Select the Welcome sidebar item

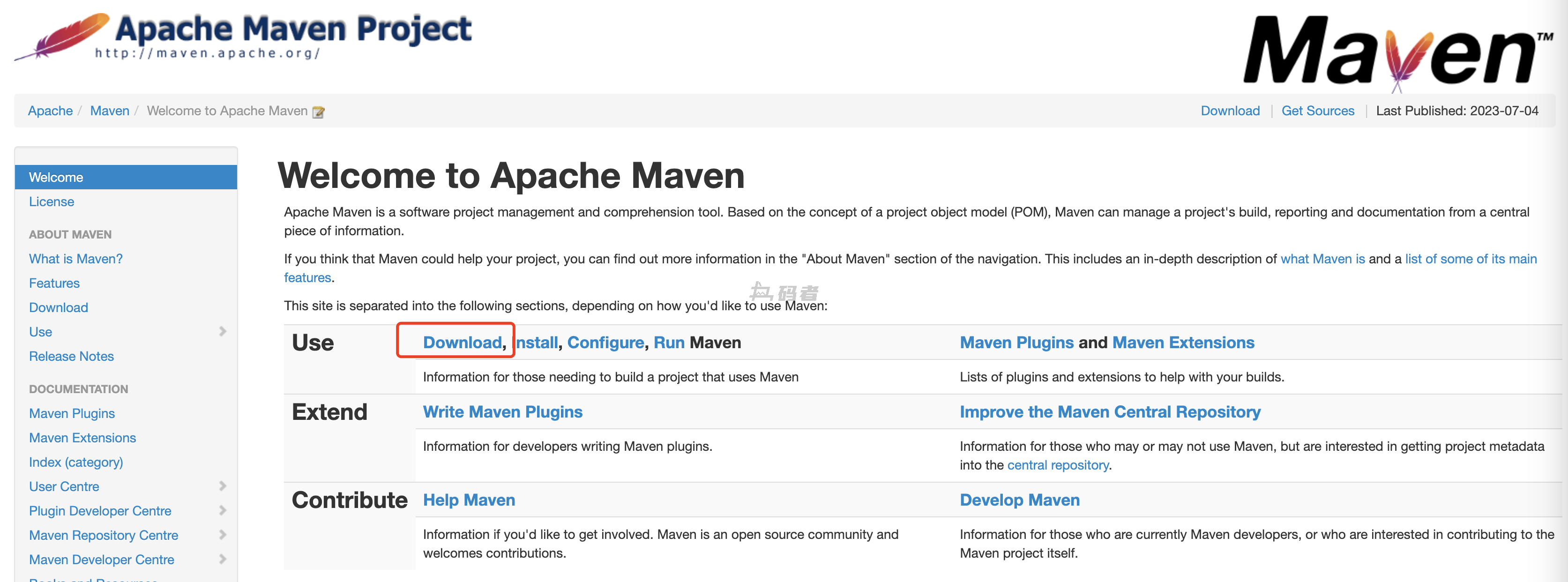[56, 177]
